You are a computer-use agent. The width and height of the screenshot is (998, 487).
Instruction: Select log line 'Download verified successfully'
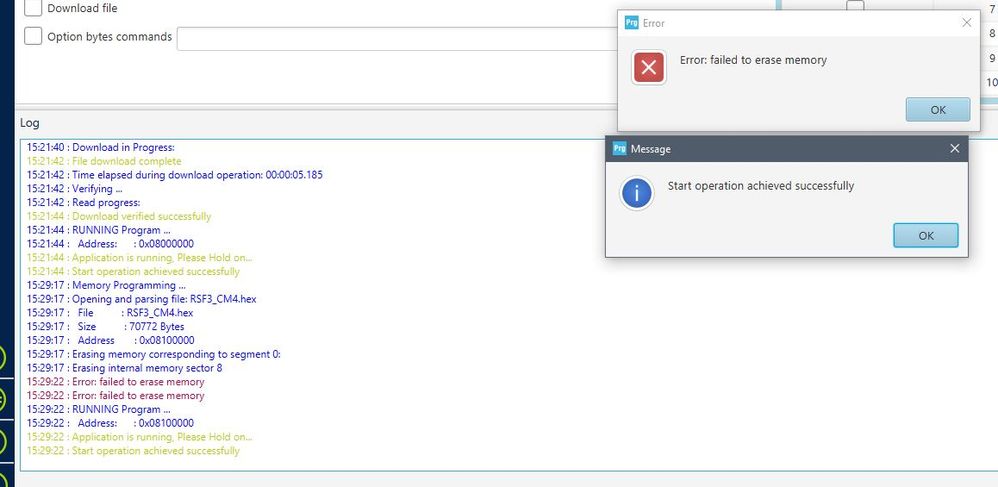[x=118, y=216]
